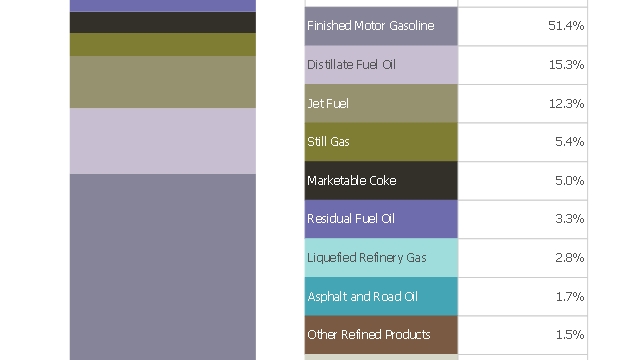Click the large gray-purple gasoline bar segment

coord(163,267)
